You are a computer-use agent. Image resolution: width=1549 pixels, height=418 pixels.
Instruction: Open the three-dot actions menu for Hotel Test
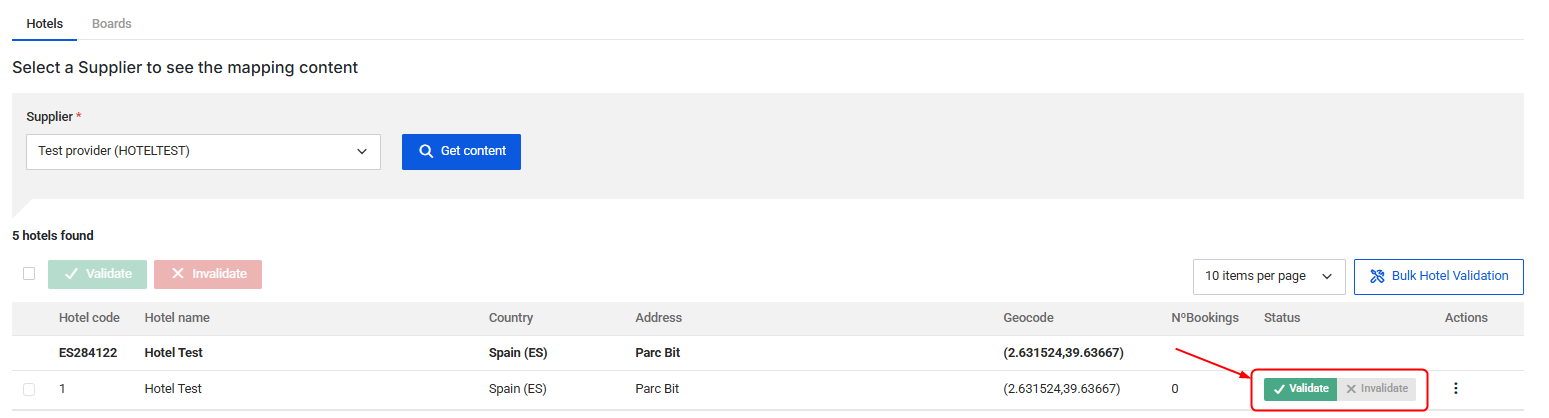[x=1455, y=388]
